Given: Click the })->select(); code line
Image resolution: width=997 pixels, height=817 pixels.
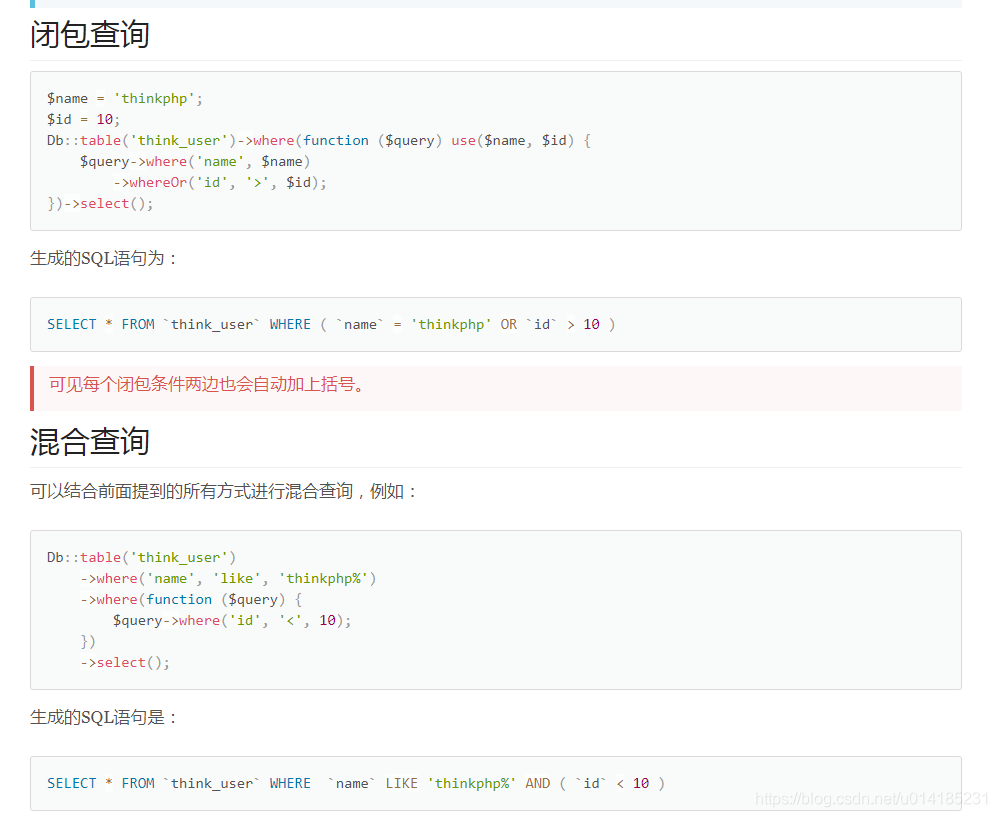Looking at the screenshot, I should coord(100,203).
